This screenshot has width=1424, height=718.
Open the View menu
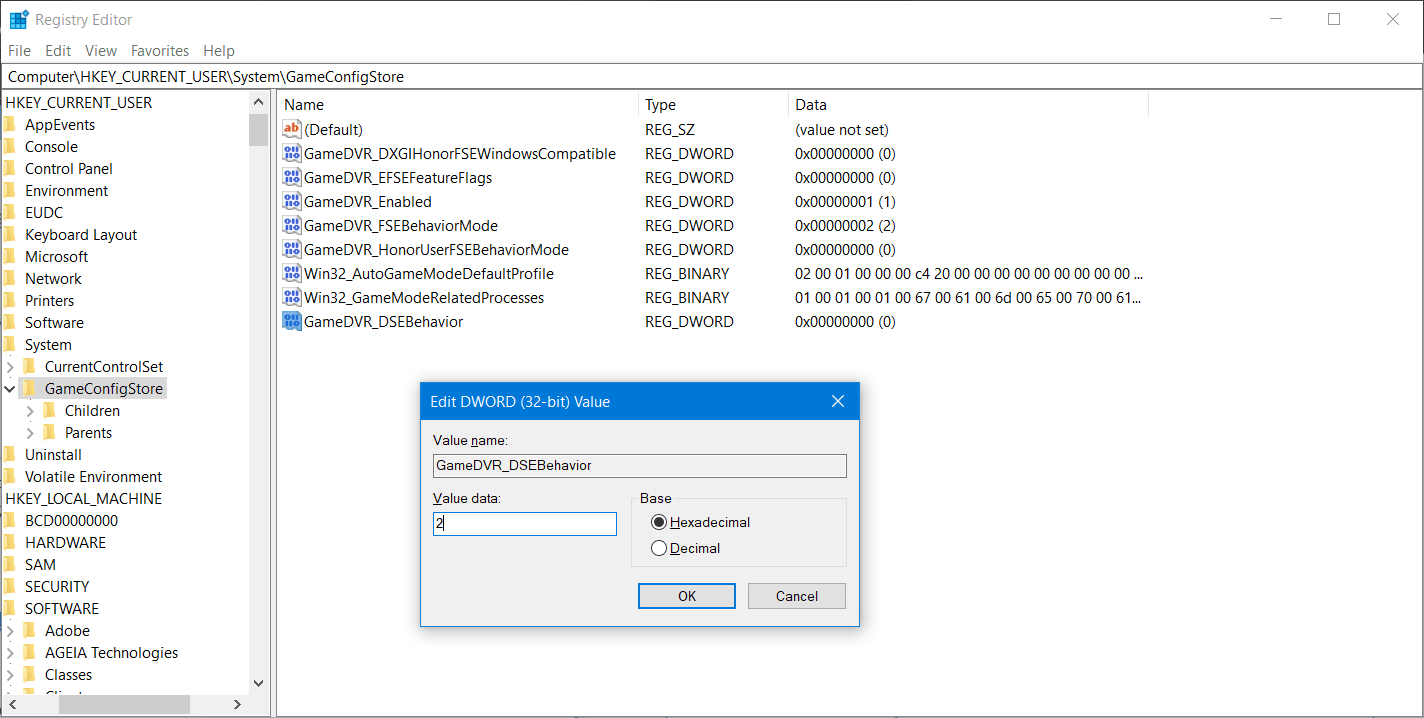point(101,51)
